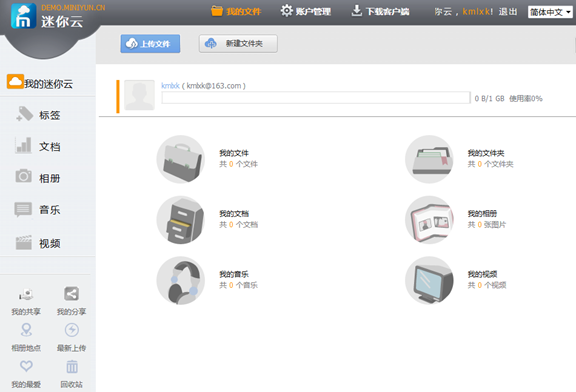Click the storage usage progress bar
The image size is (576, 392).
[316, 98]
